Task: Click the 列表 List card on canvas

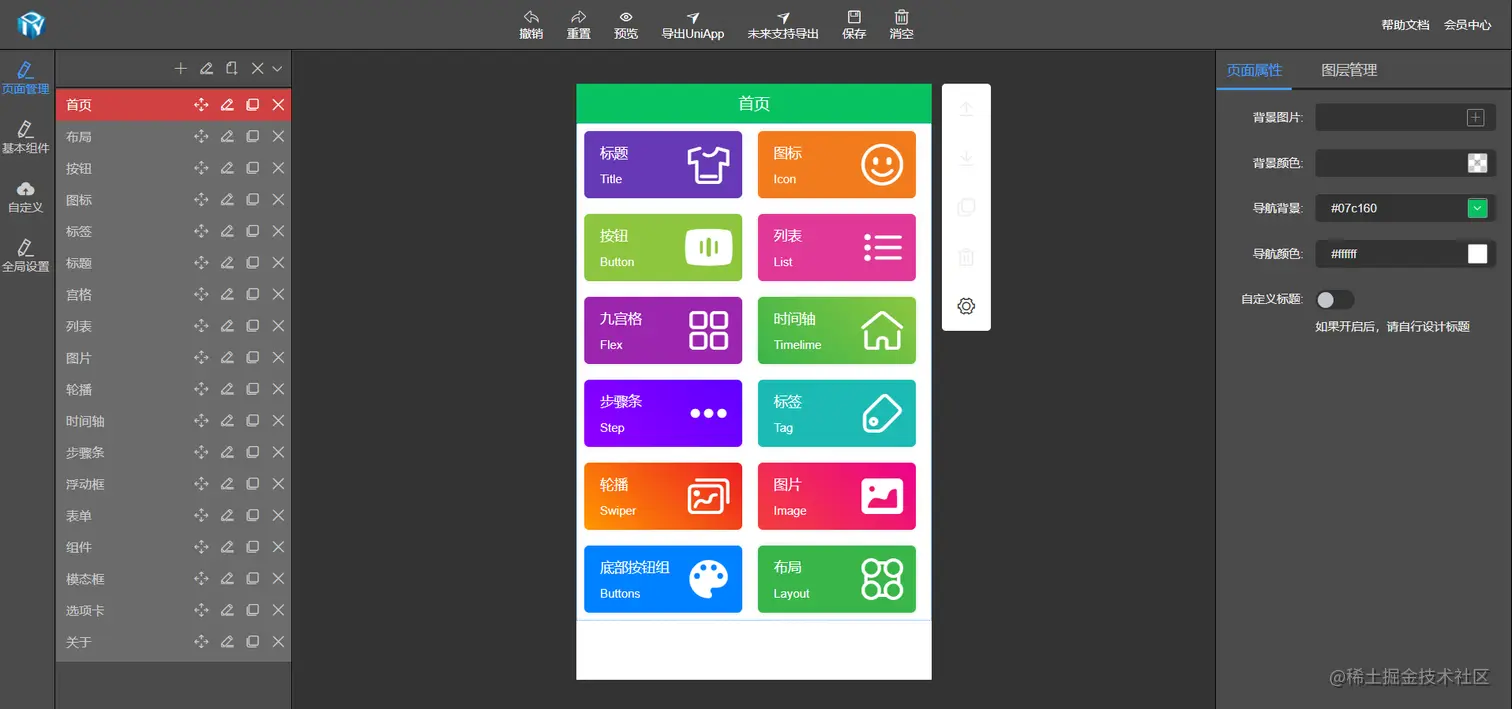Action: (837, 247)
